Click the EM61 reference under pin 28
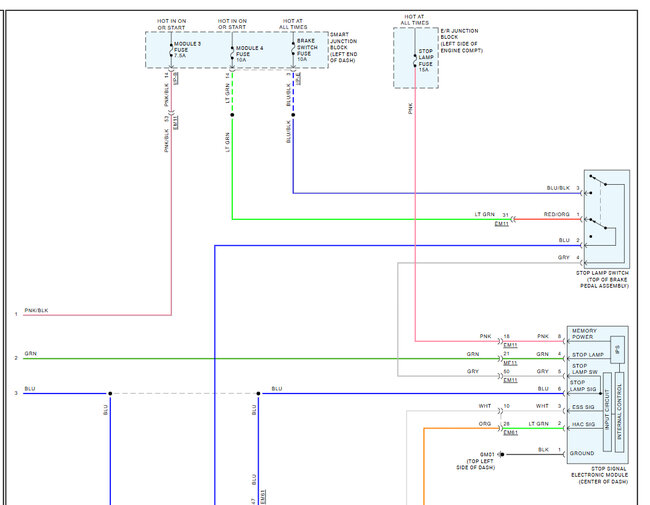Screen dimensions: 650x505 pos(510,432)
